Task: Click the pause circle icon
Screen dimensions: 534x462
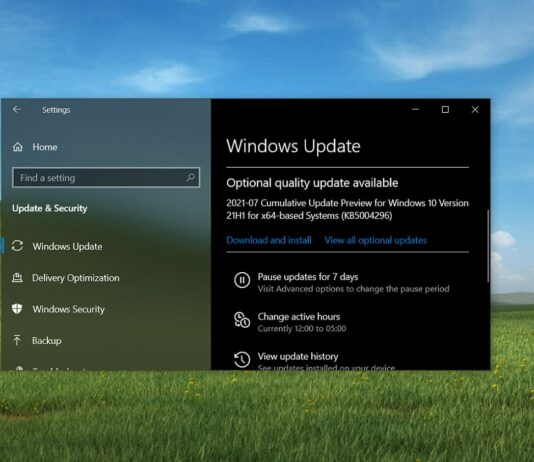Action: click(x=242, y=280)
